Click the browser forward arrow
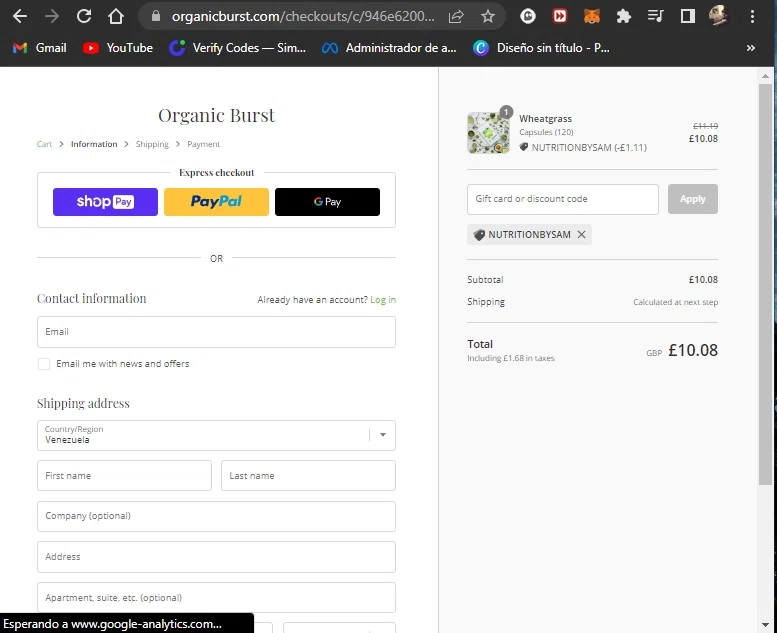Image resolution: width=777 pixels, height=633 pixels. tap(52, 16)
